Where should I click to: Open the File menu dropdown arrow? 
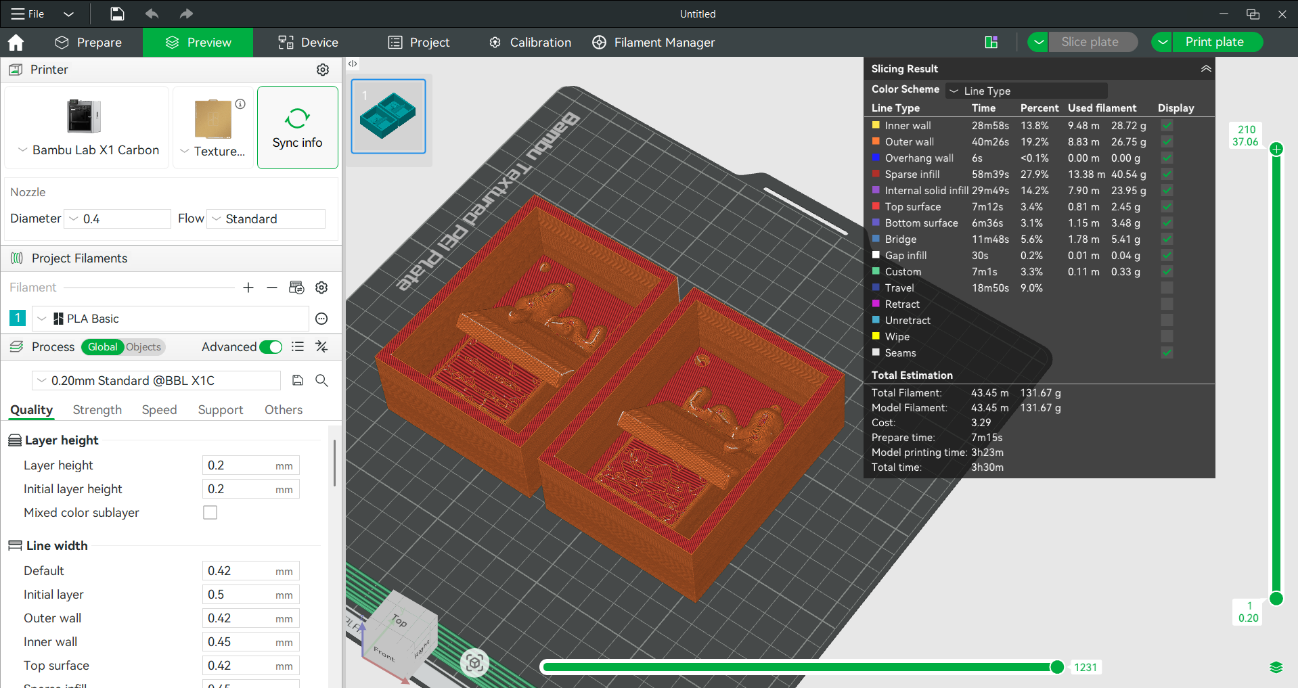click(x=68, y=14)
